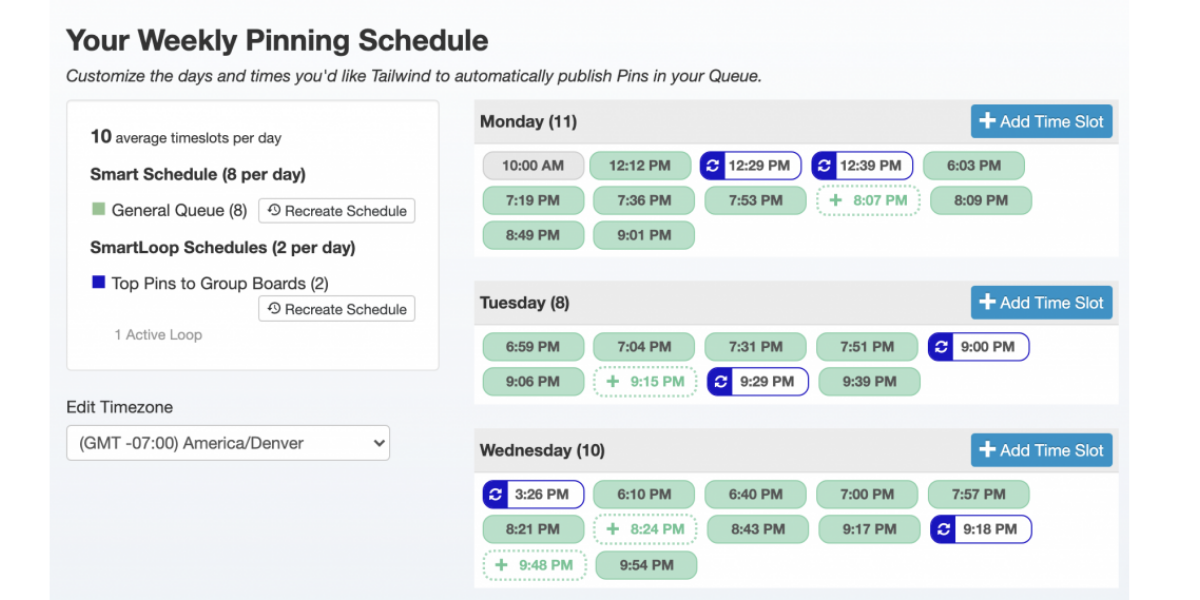Viewport: 1200px width, 600px height.
Task: Click the blue Top Pins color square
Action: click(98, 283)
